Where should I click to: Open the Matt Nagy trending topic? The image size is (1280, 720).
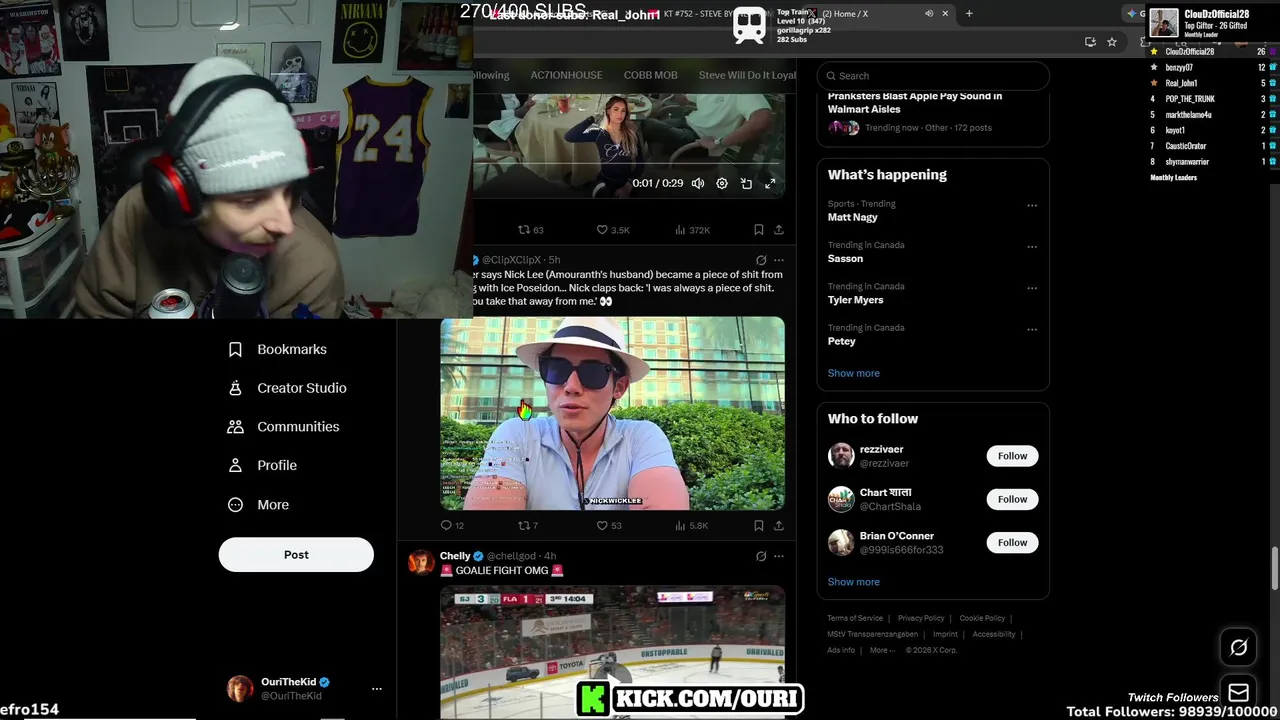click(853, 217)
